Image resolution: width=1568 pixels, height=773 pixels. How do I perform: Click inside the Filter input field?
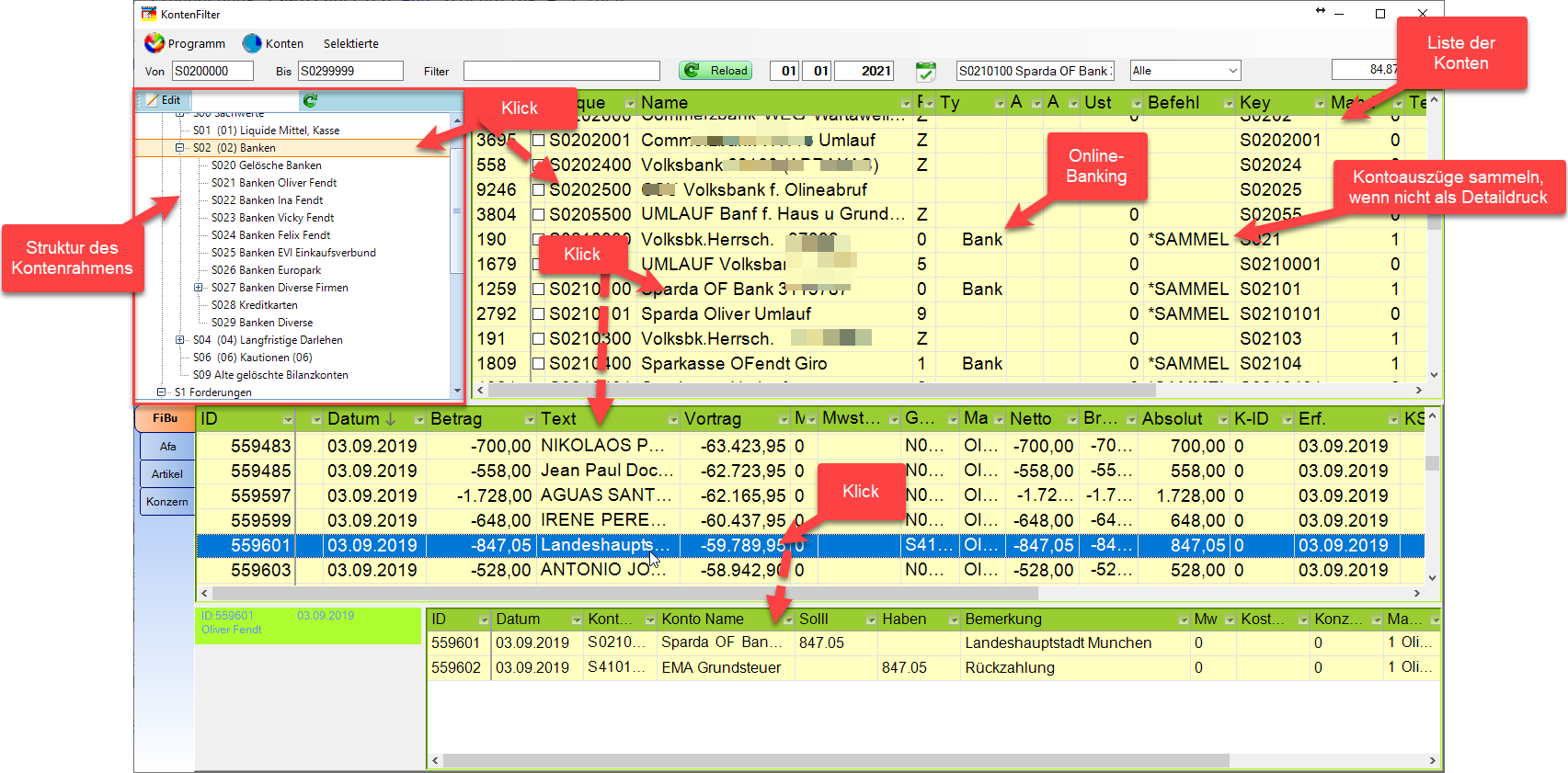click(x=562, y=71)
